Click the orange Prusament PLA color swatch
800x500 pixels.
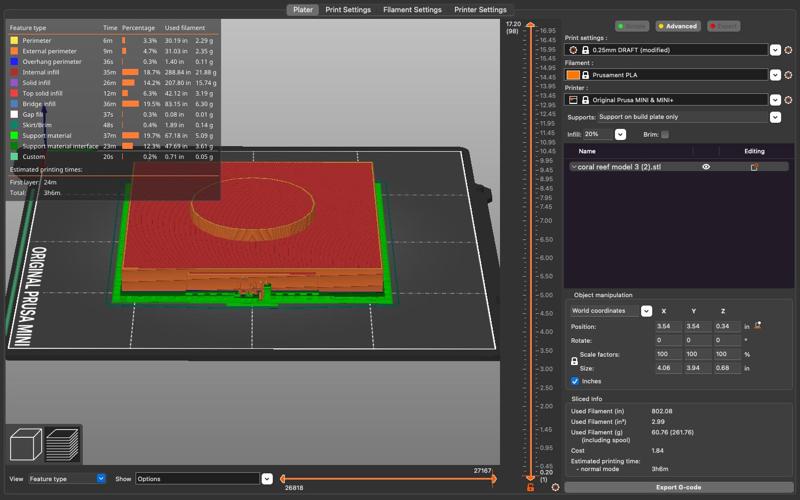(x=573, y=75)
